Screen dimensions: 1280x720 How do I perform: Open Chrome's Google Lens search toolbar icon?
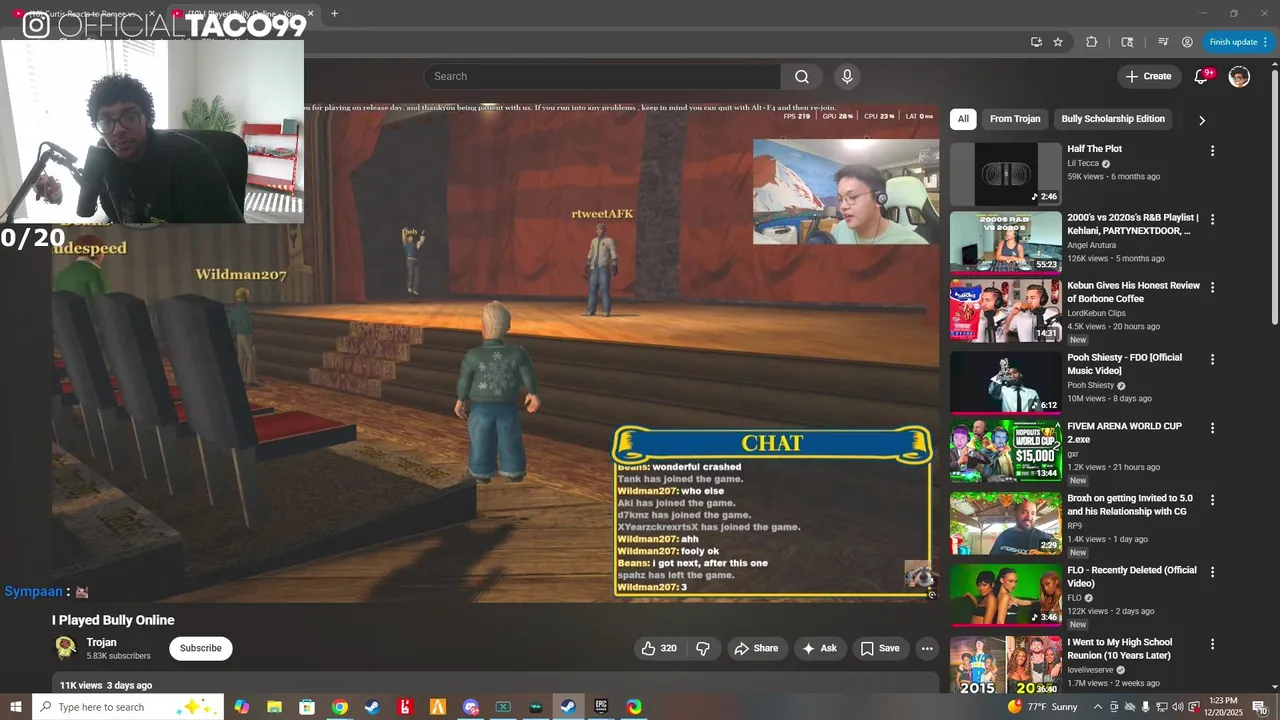coord(1127,42)
